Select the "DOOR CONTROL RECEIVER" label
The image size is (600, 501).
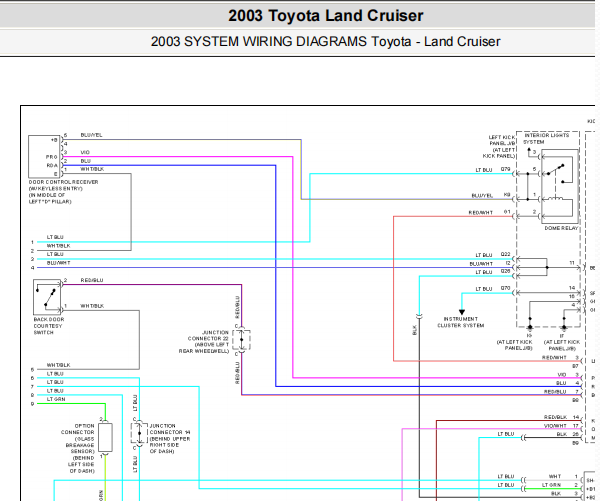click(x=63, y=192)
